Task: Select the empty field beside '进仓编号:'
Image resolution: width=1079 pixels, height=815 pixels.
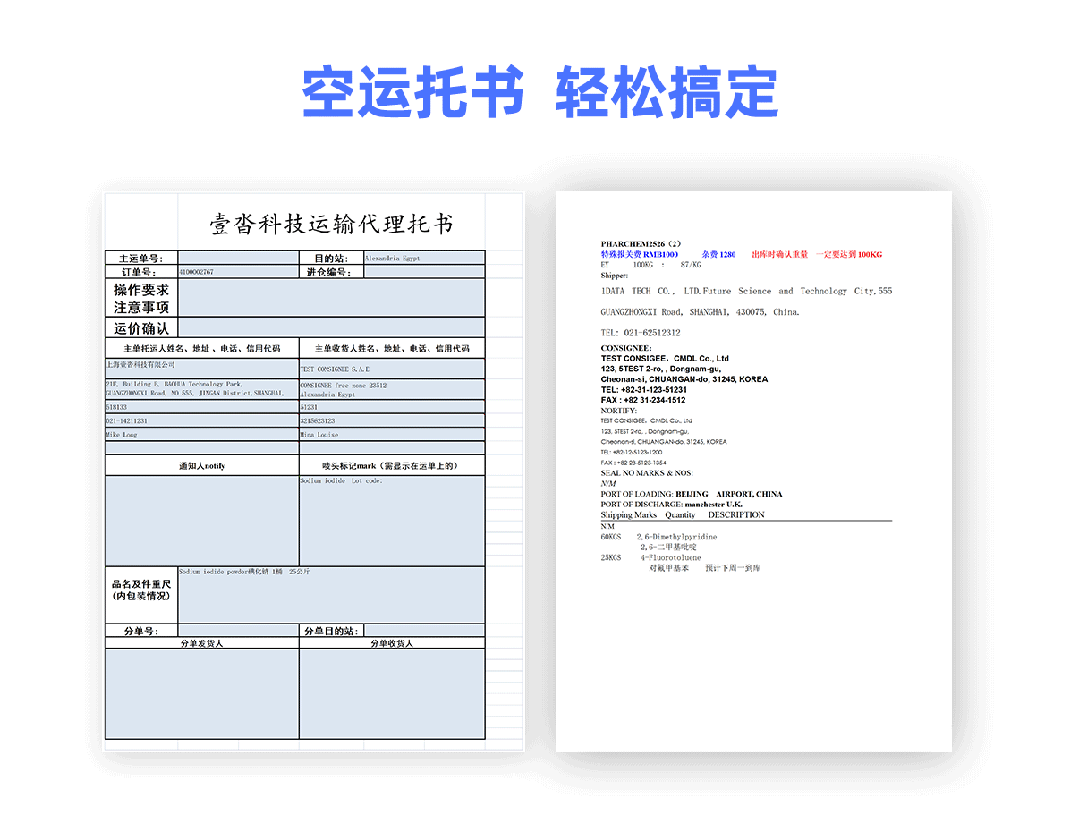Action: point(425,272)
